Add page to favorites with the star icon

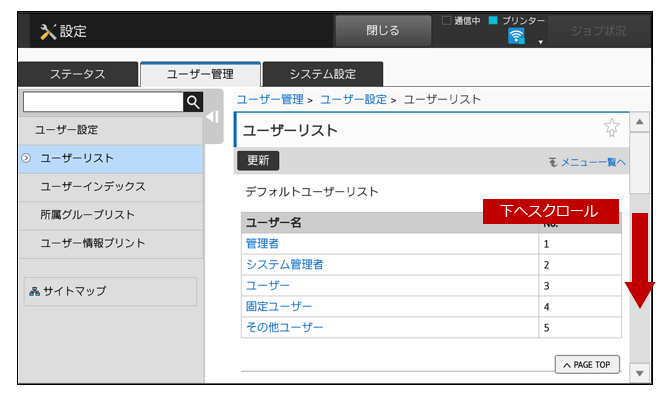coord(611,127)
